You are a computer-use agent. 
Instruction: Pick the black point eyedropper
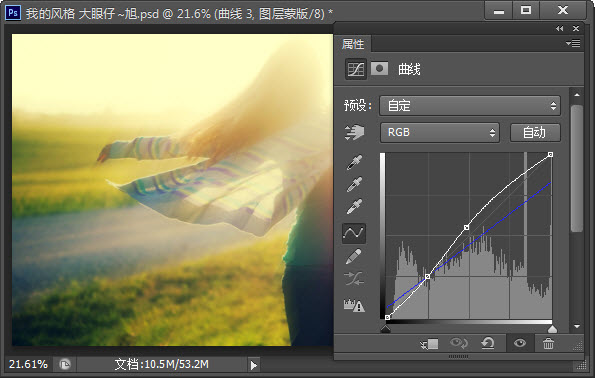point(354,162)
